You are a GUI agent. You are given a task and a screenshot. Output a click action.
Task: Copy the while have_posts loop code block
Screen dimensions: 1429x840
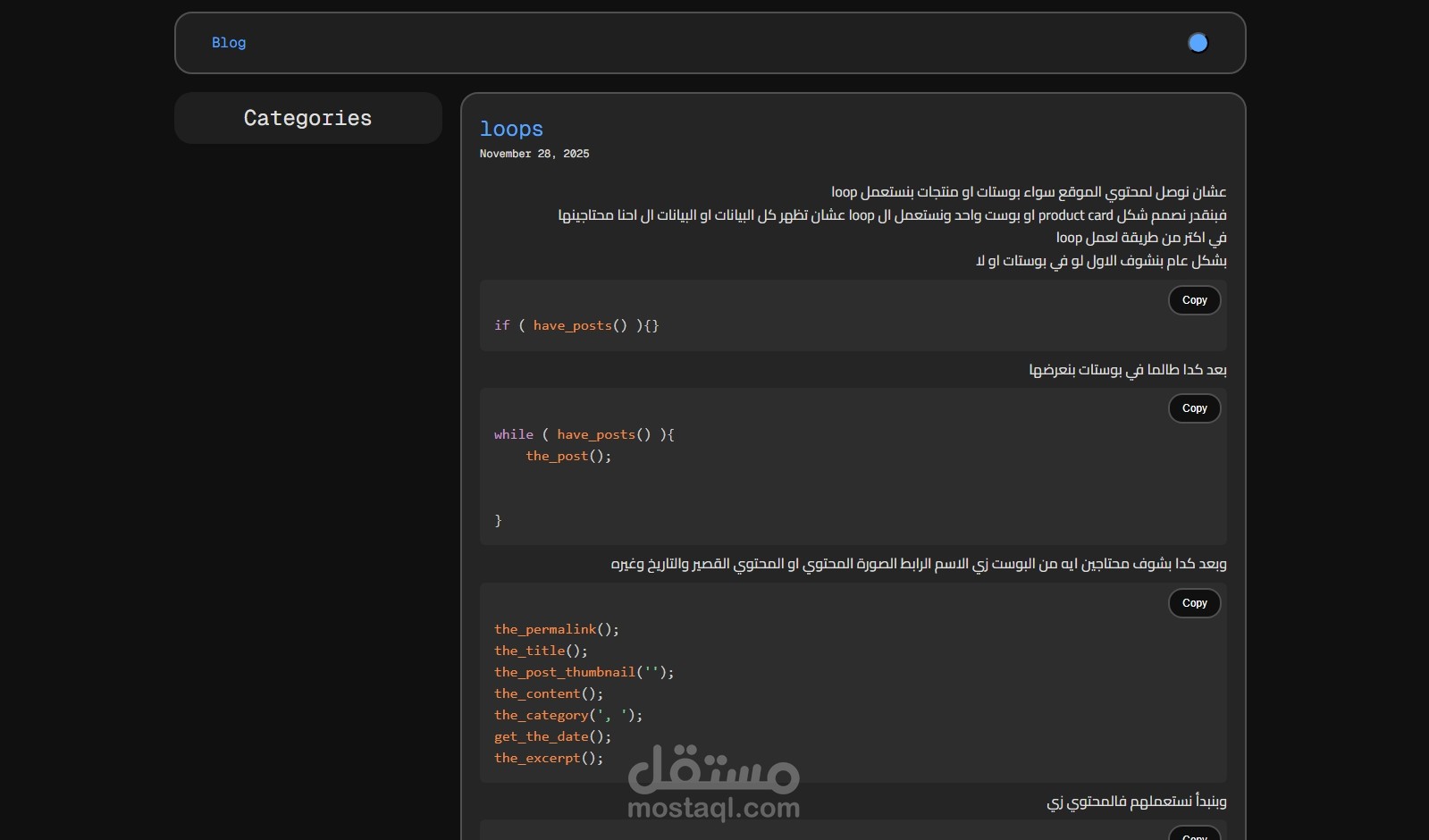pyautogui.click(x=1194, y=408)
